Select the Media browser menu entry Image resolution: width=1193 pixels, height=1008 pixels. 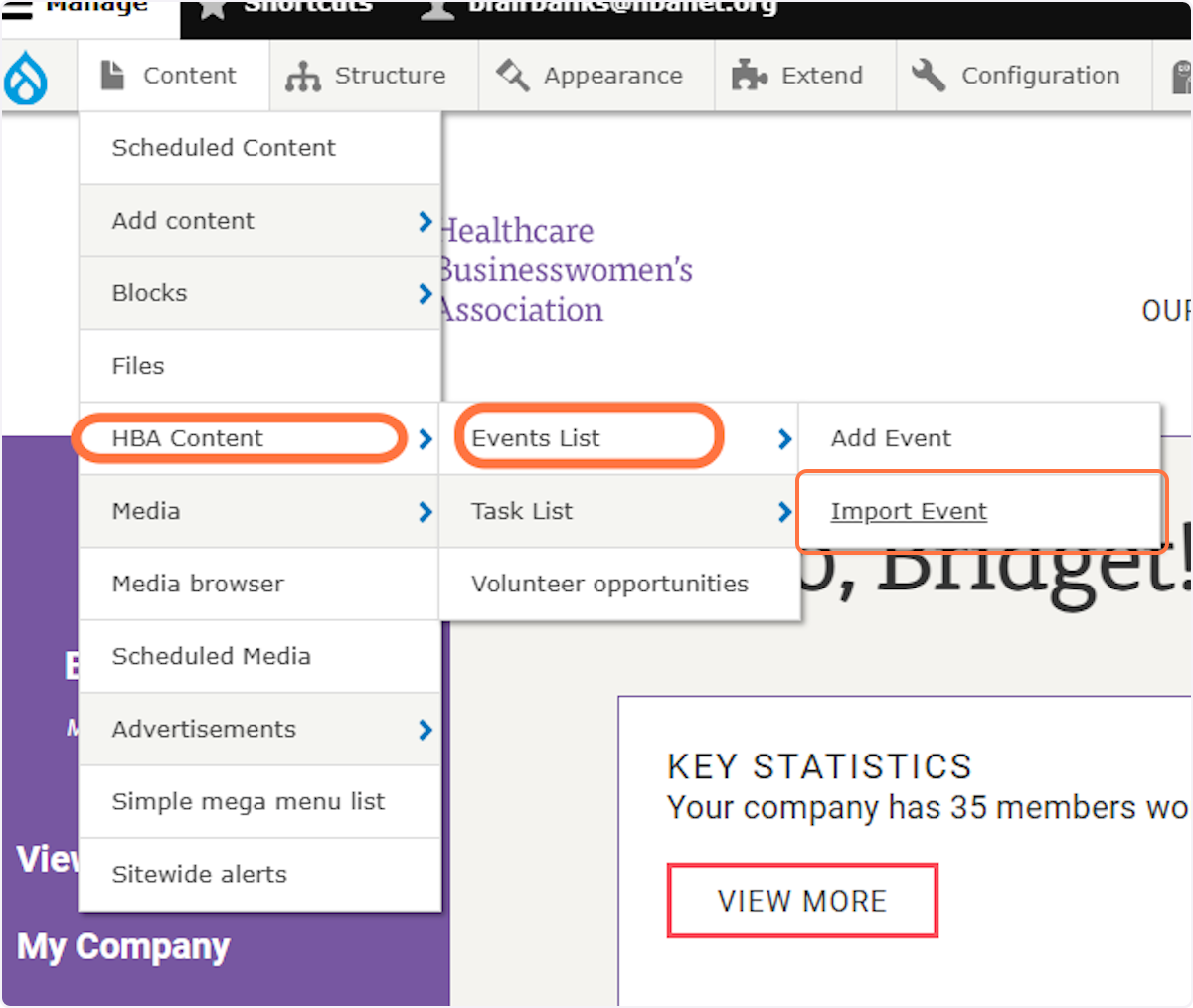[199, 584]
